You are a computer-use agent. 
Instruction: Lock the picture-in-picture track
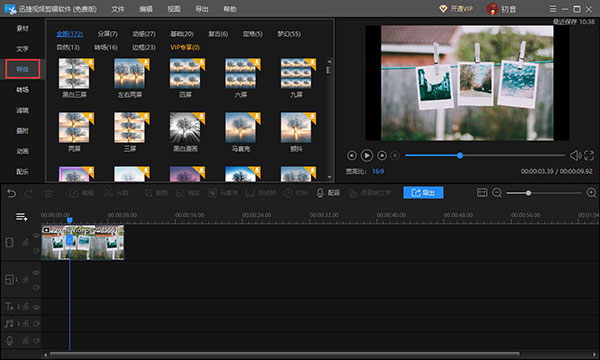(x=25, y=280)
